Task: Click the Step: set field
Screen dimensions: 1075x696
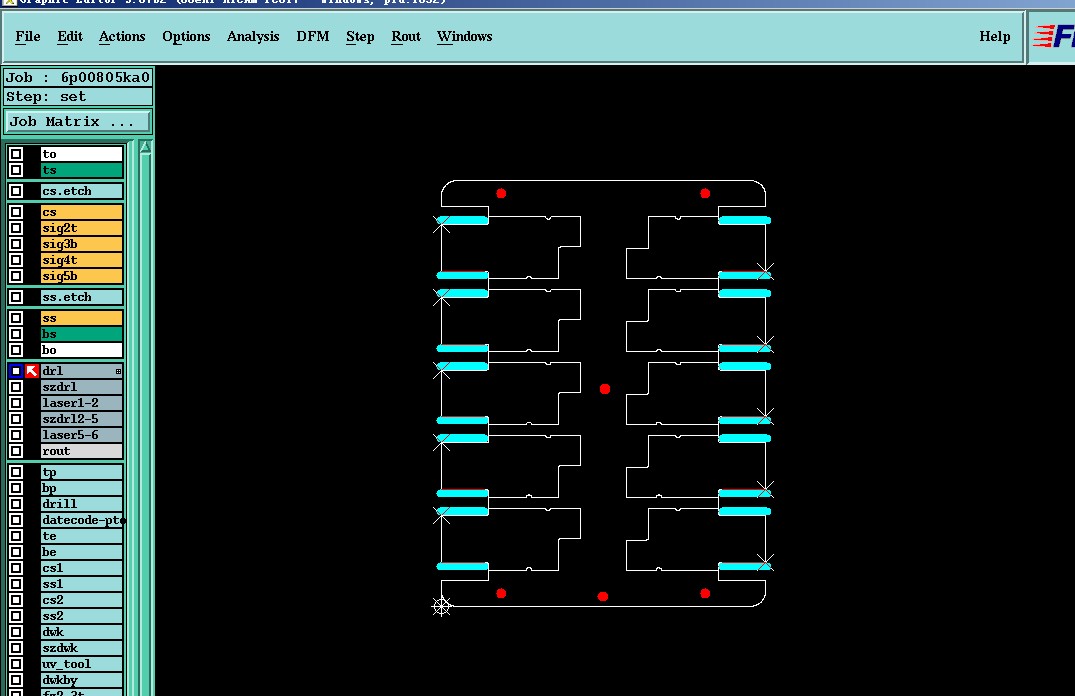Action: click(77, 97)
